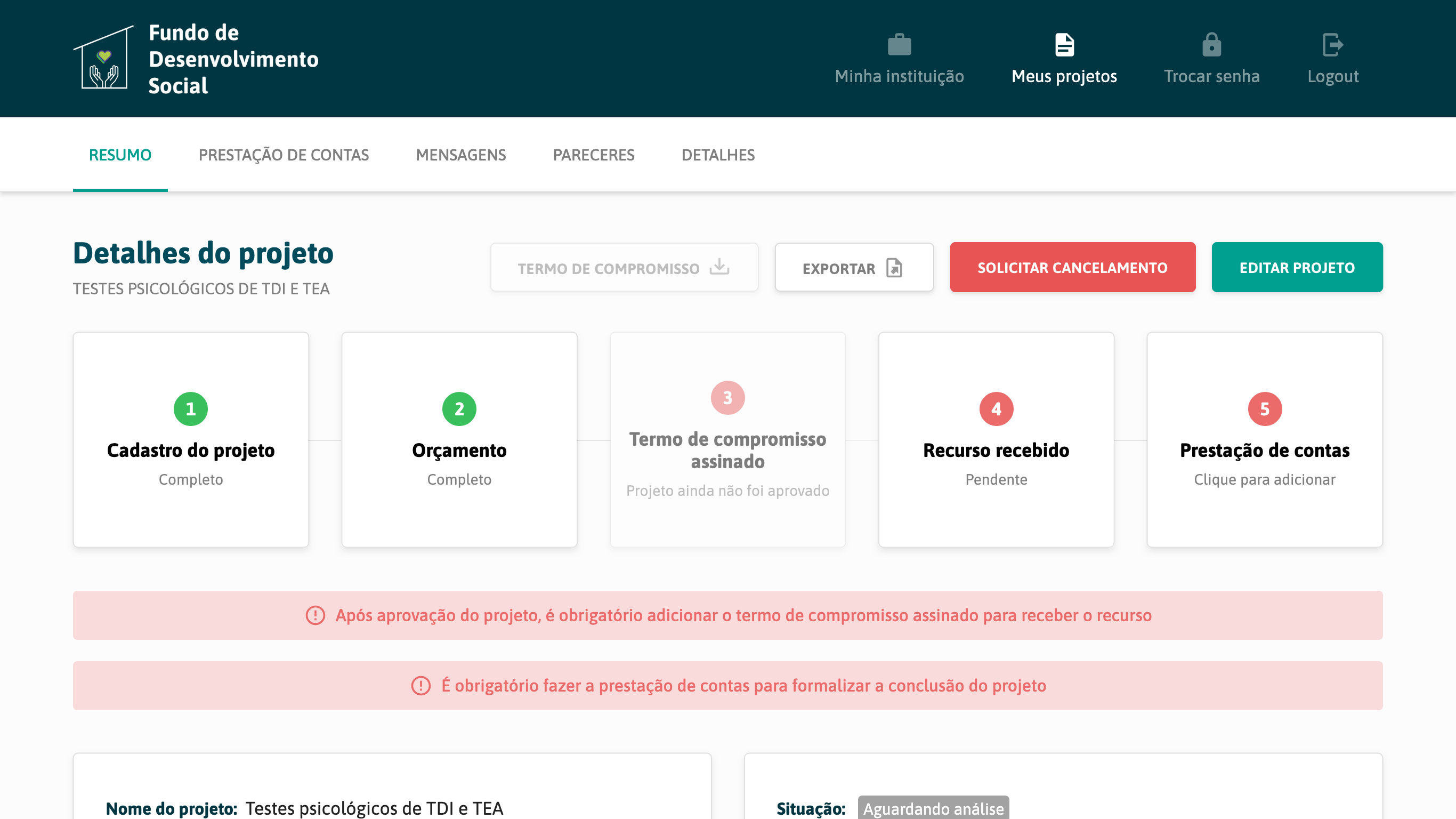
Task: Click the green step 2 circle
Action: click(x=459, y=409)
